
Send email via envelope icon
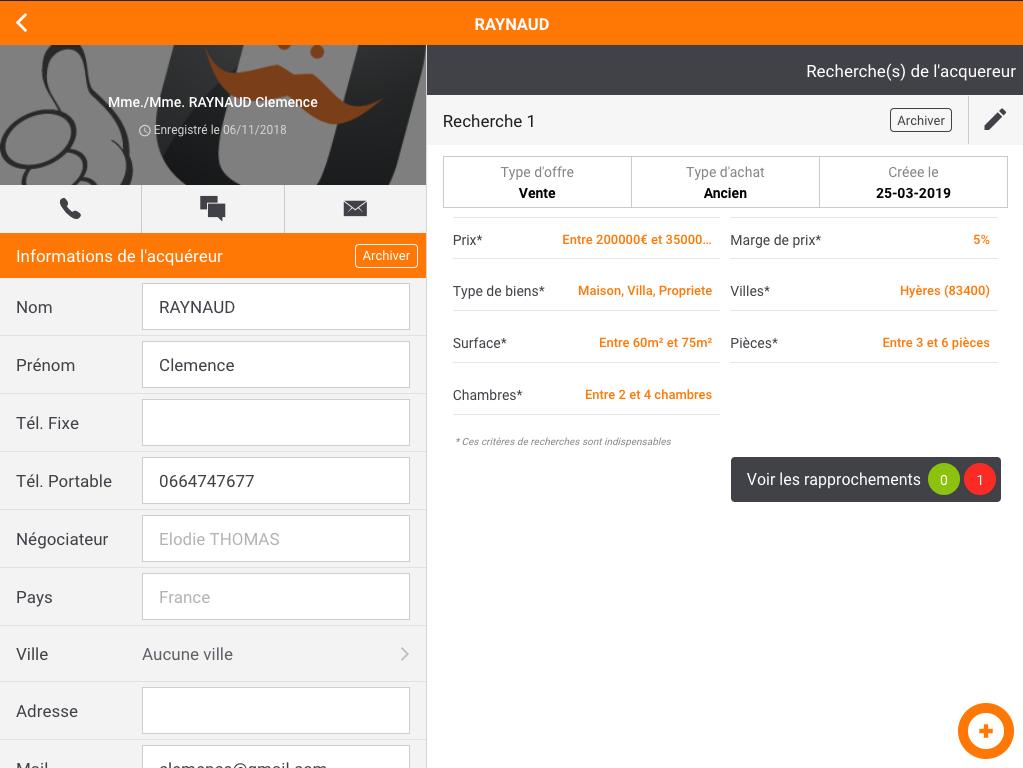click(x=355, y=209)
